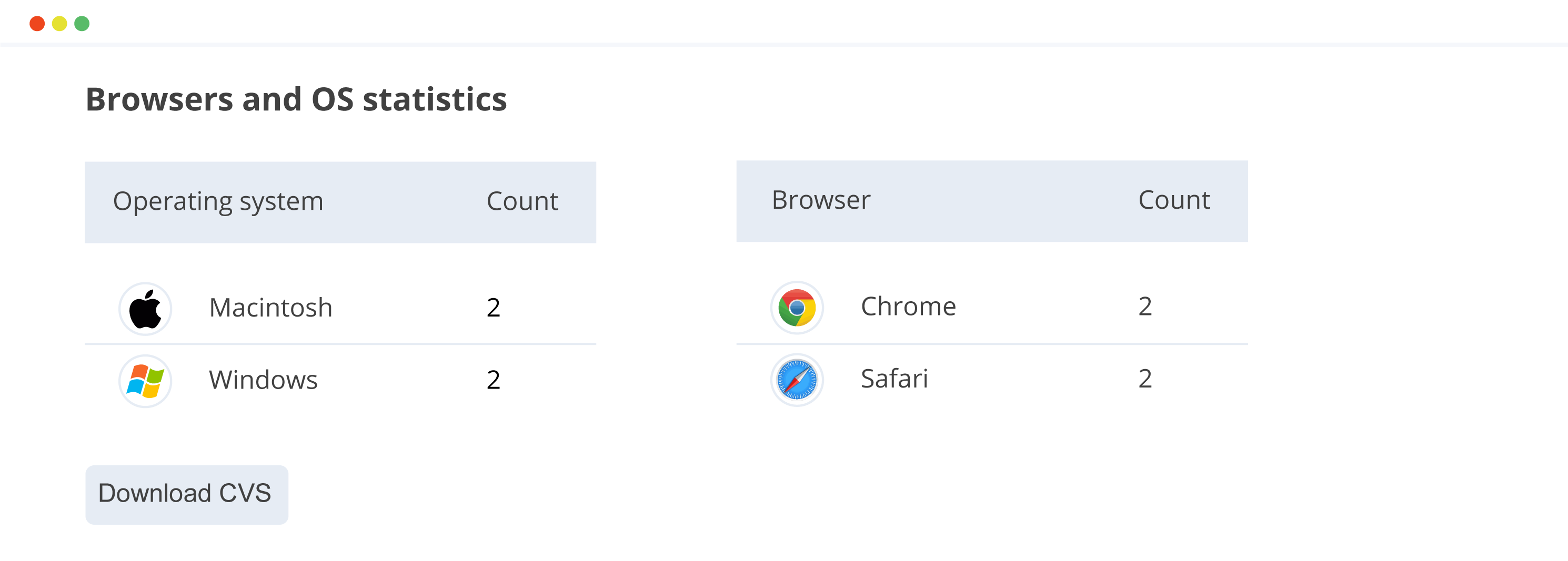The height and width of the screenshot is (561, 1568).
Task: Click the Browsers and OS statistics heading
Action: click(x=296, y=99)
